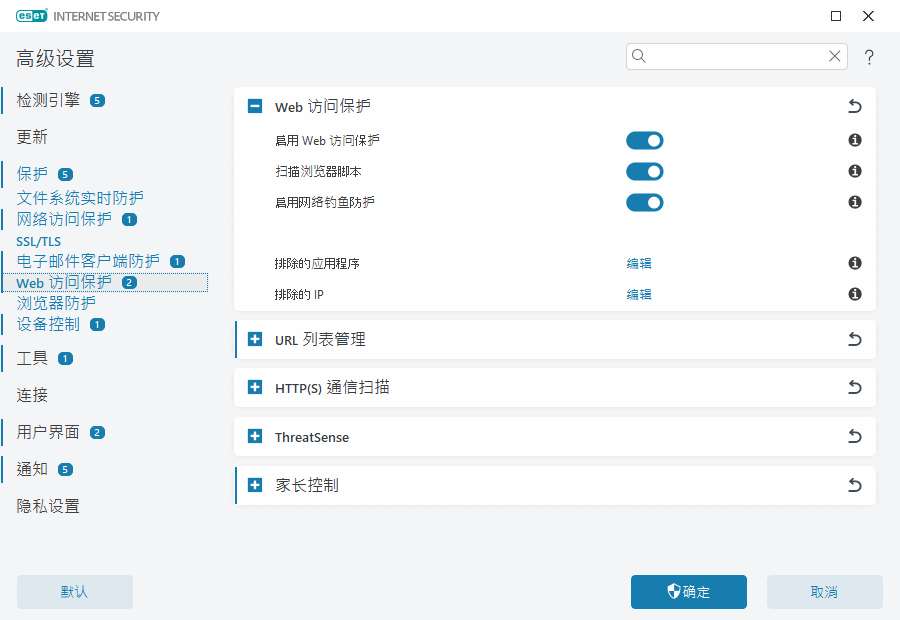Expand the HTTP(S) 通信扫描 section

pos(254,388)
